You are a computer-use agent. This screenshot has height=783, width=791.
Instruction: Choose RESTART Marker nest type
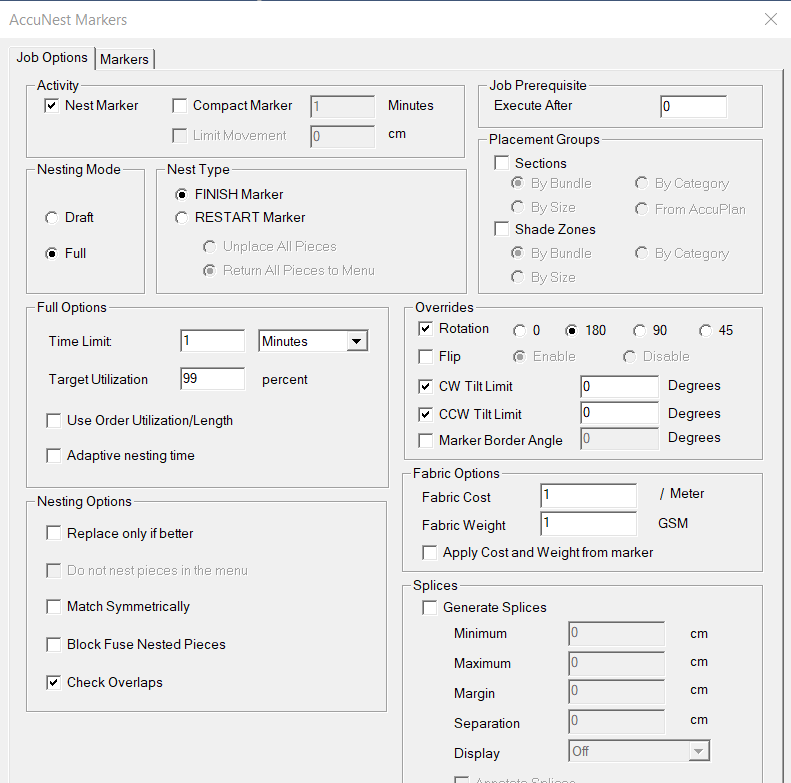coord(182,217)
